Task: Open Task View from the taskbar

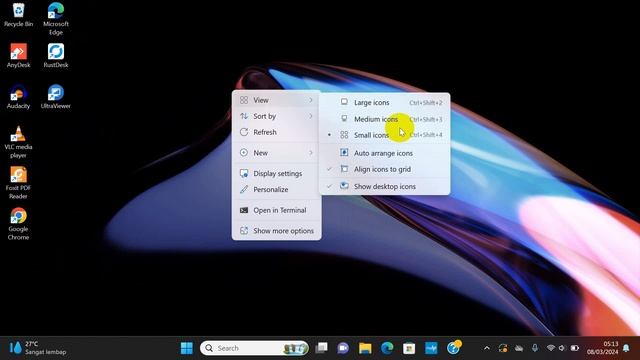Action: click(322, 348)
